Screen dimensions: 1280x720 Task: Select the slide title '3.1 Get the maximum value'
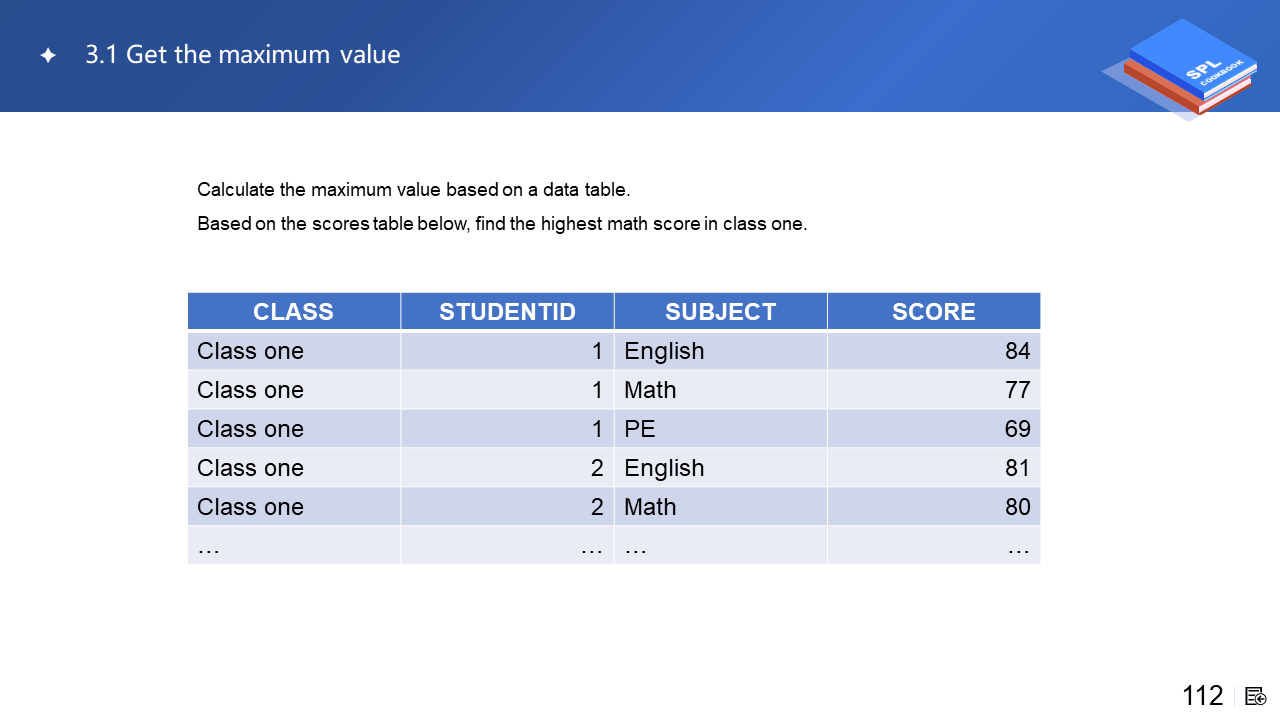[x=243, y=55]
